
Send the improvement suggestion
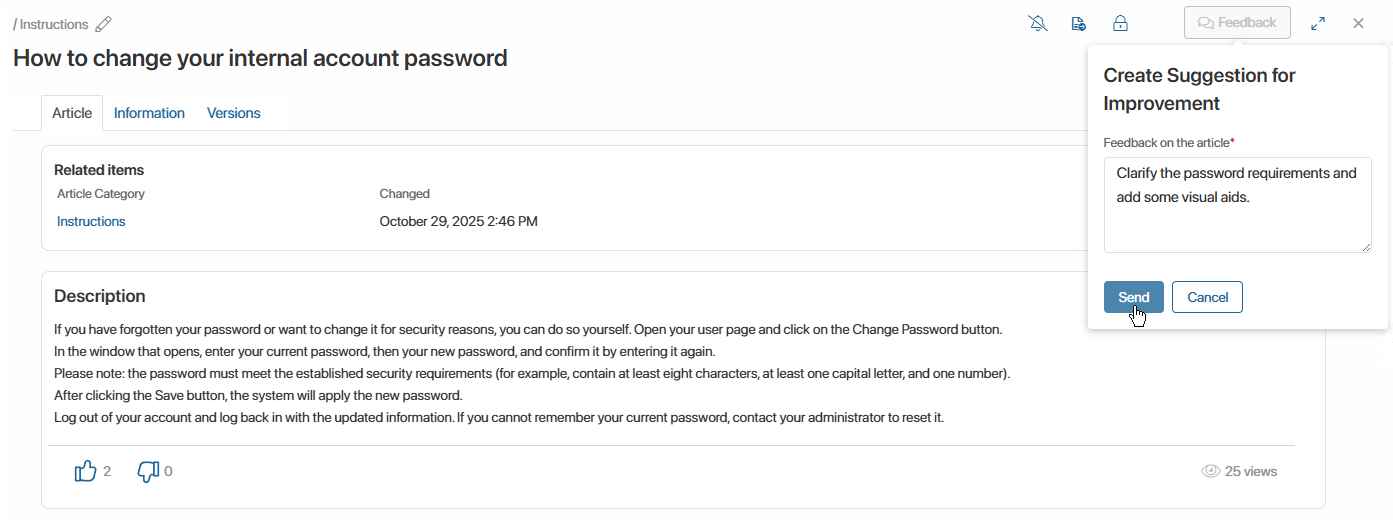(1133, 297)
